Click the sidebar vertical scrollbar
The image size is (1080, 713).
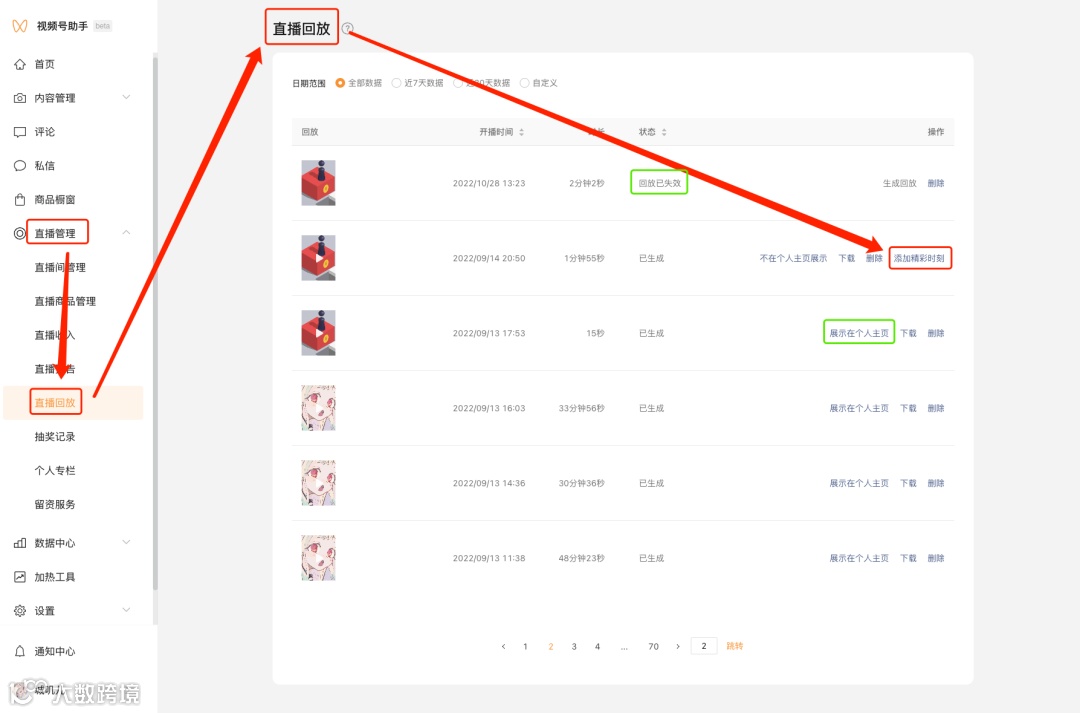tap(155, 324)
